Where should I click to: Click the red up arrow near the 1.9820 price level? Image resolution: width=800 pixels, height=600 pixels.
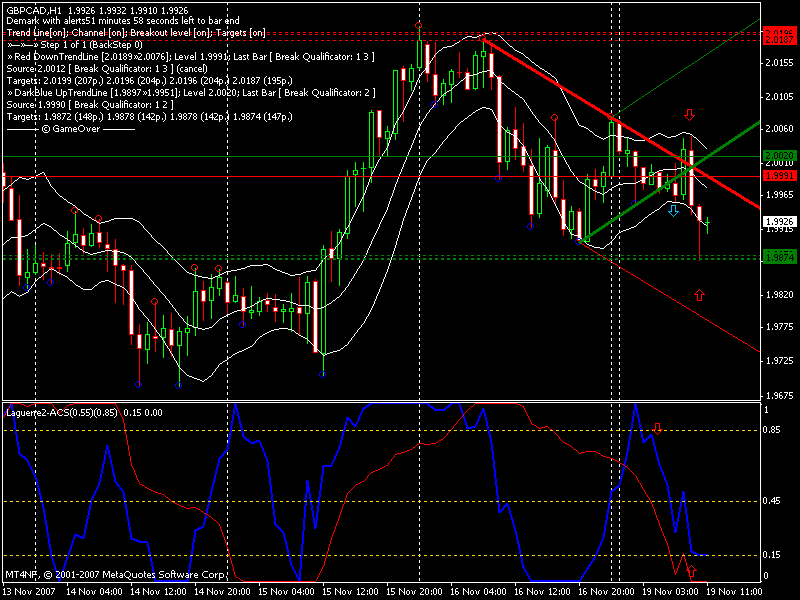pos(699,294)
